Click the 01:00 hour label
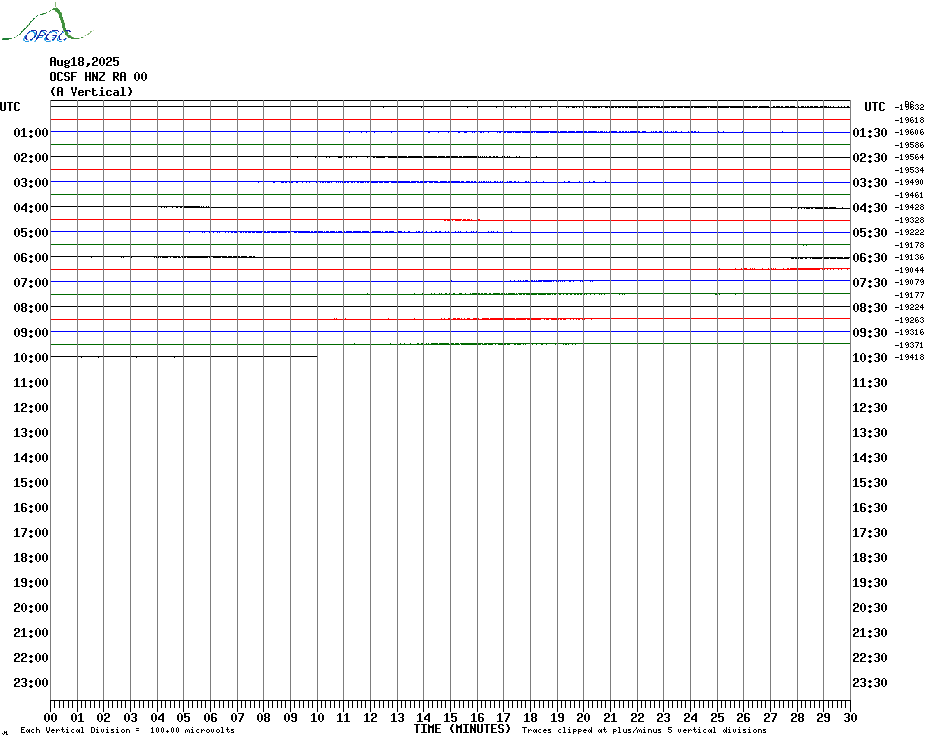Viewport: 930px width, 744px height. point(31,133)
